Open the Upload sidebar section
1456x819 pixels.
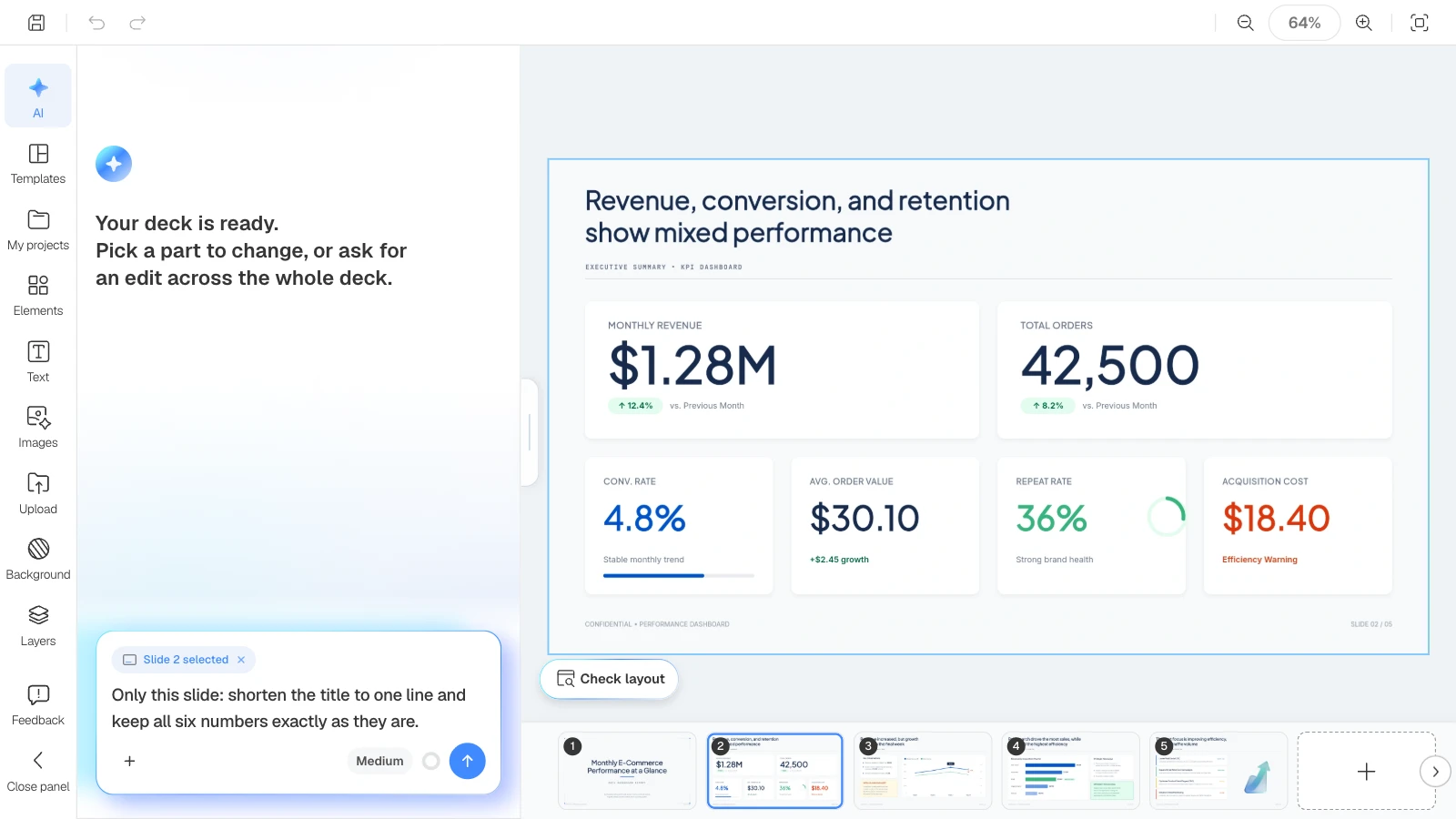[x=38, y=494]
